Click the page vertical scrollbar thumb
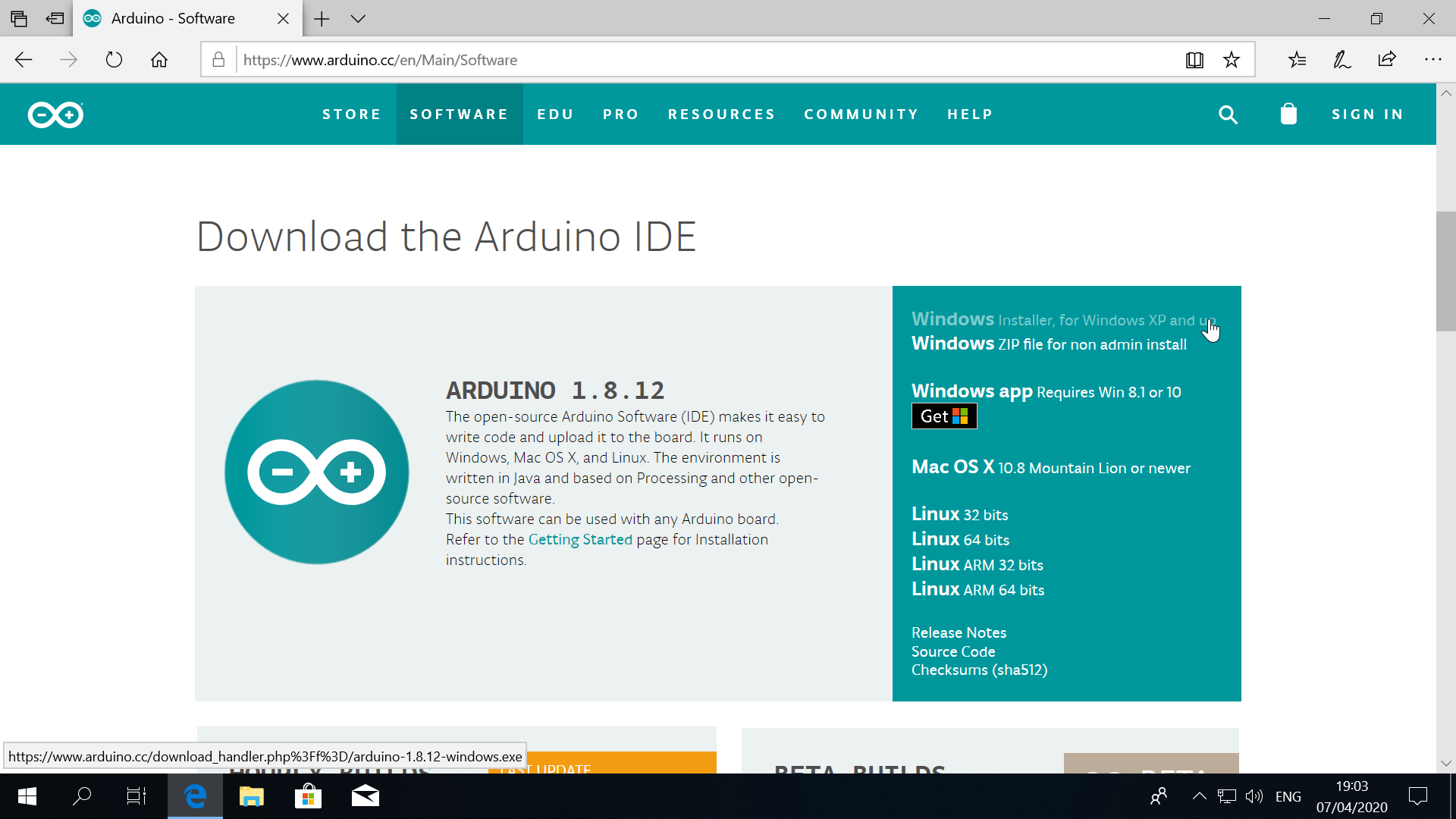The height and width of the screenshot is (819, 1456). (1445, 271)
